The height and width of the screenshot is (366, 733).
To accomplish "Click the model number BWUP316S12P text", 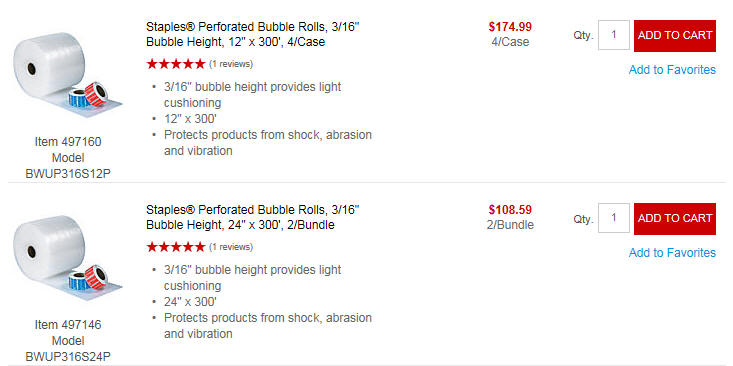I will [68, 174].
